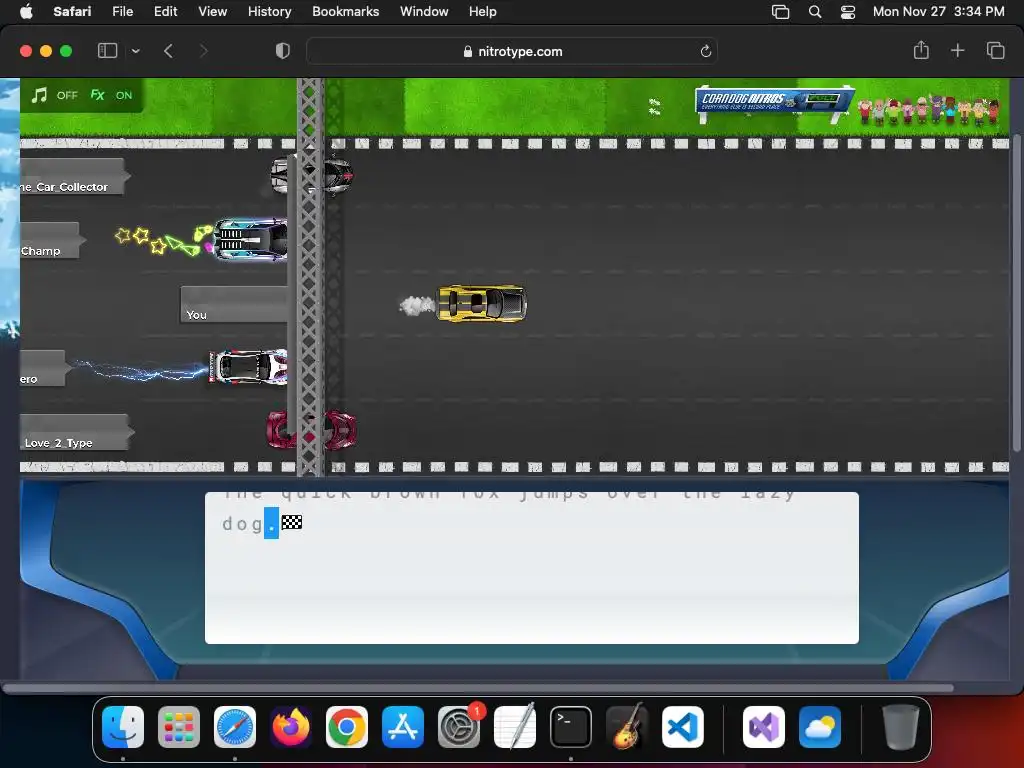Open Finder from the Dock

pyautogui.click(x=123, y=727)
